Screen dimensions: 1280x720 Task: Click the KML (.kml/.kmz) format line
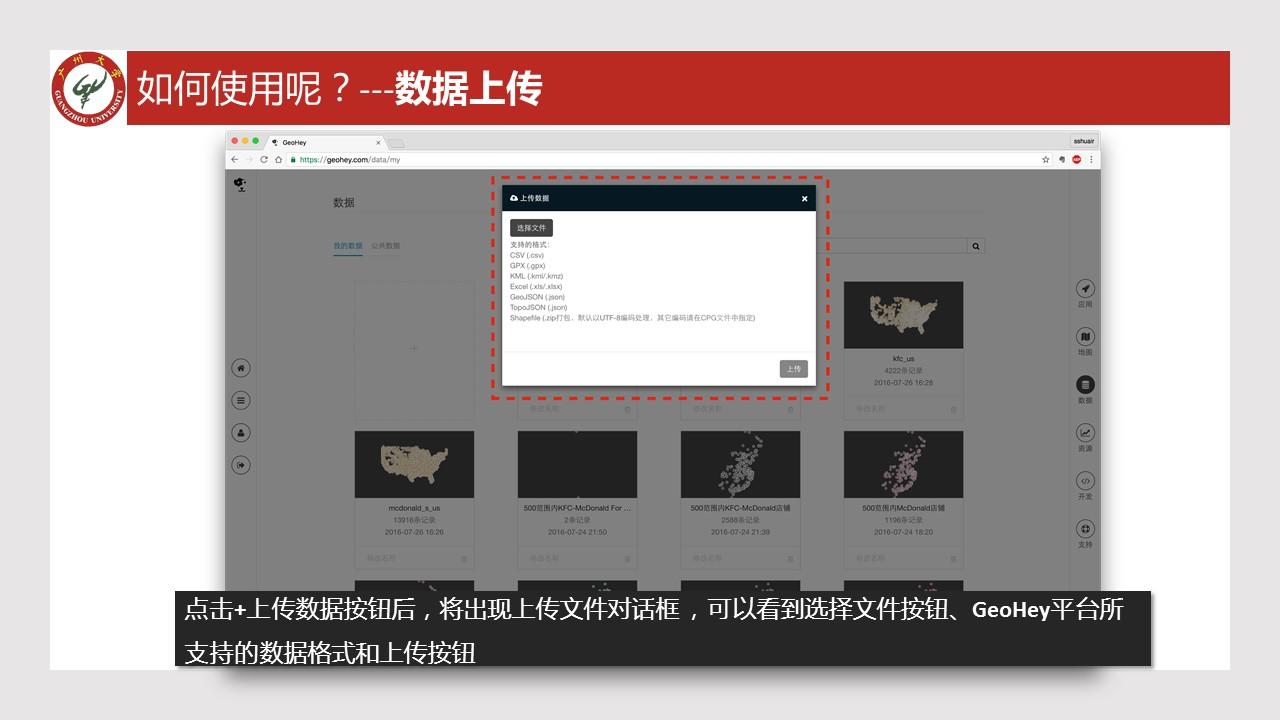pyautogui.click(x=537, y=276)
